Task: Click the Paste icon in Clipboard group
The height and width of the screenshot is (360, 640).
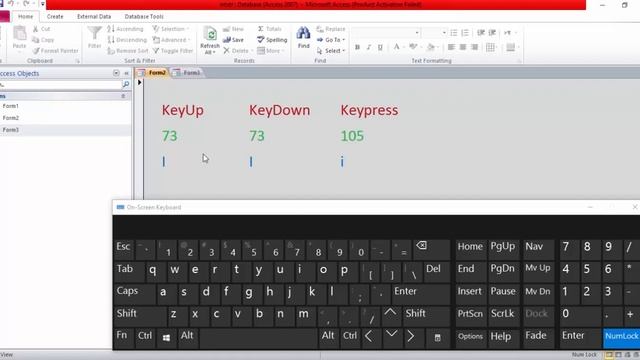Action: pyautogui.click(x=19, y=33)
